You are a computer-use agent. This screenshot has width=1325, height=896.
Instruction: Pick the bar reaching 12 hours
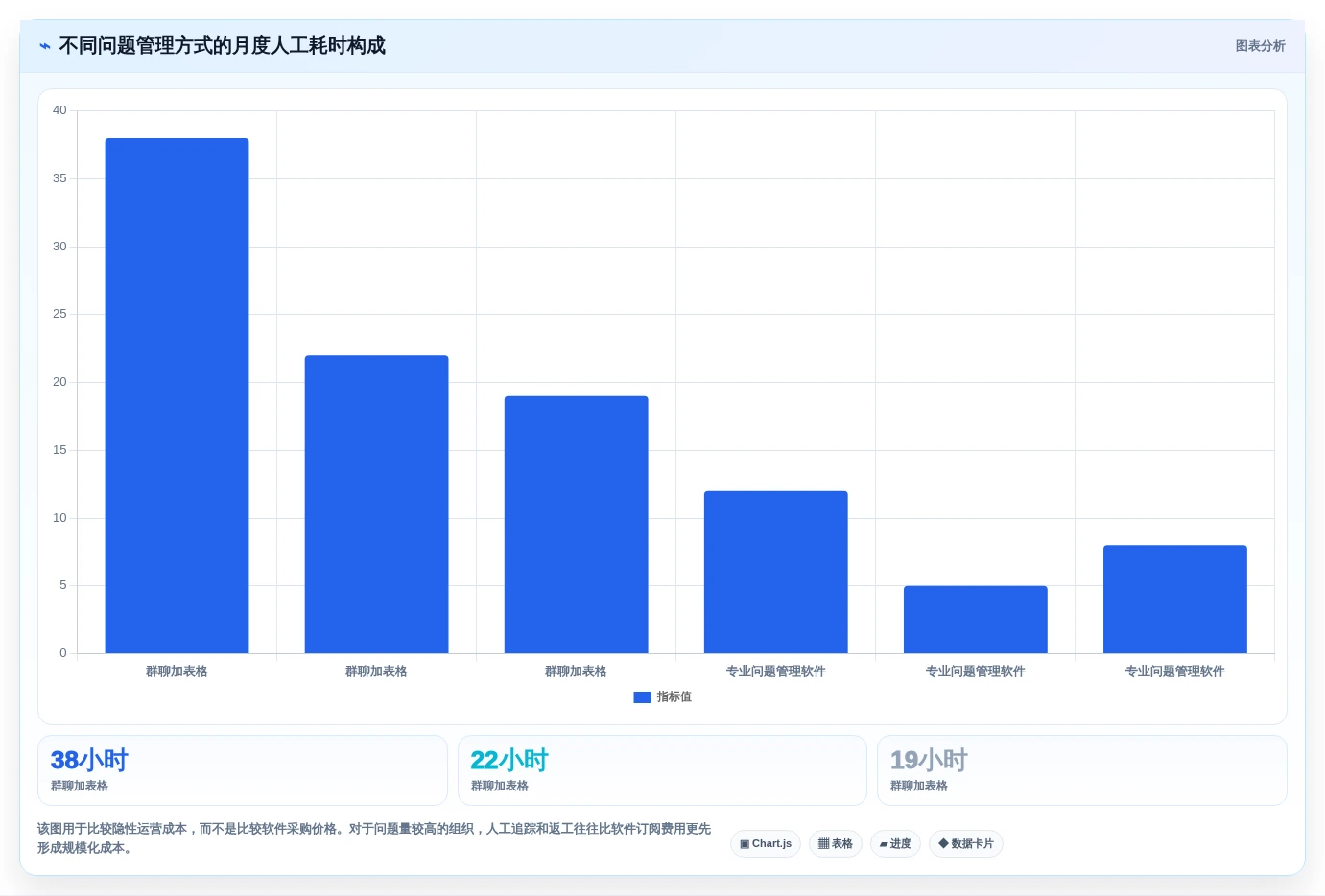point(775,572)
